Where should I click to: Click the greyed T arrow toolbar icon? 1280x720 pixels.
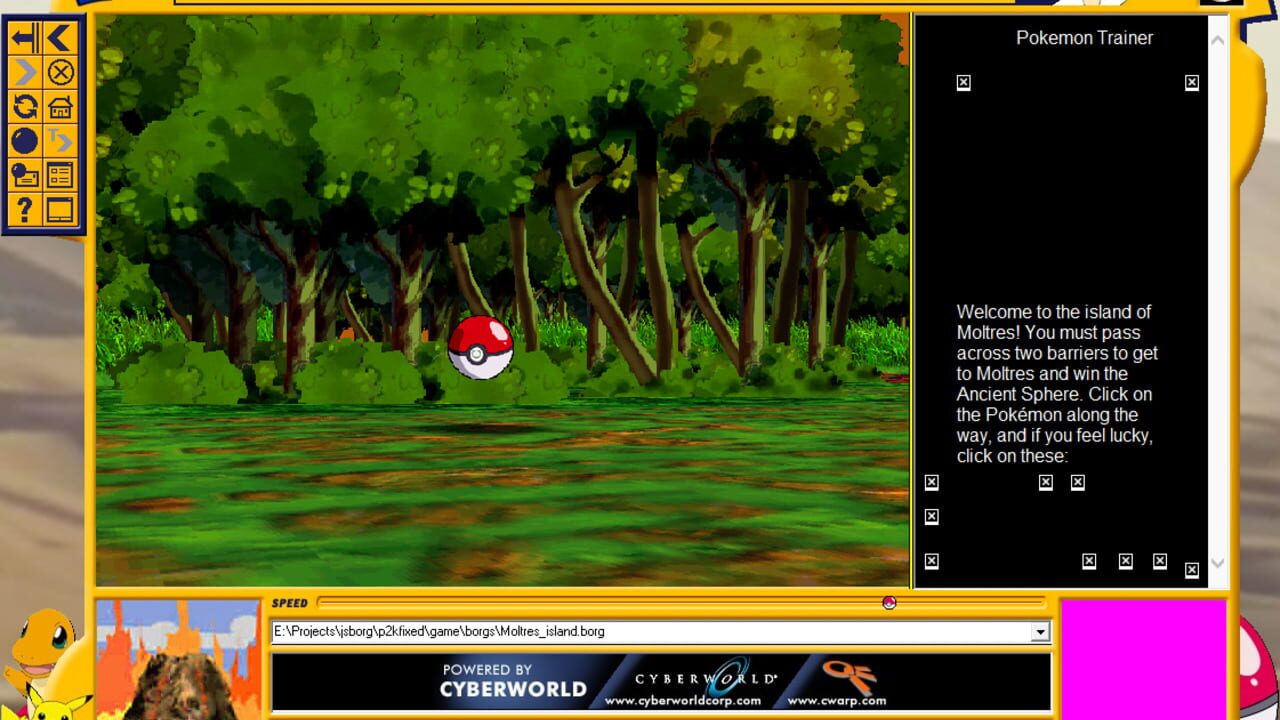tap(60, 141)
